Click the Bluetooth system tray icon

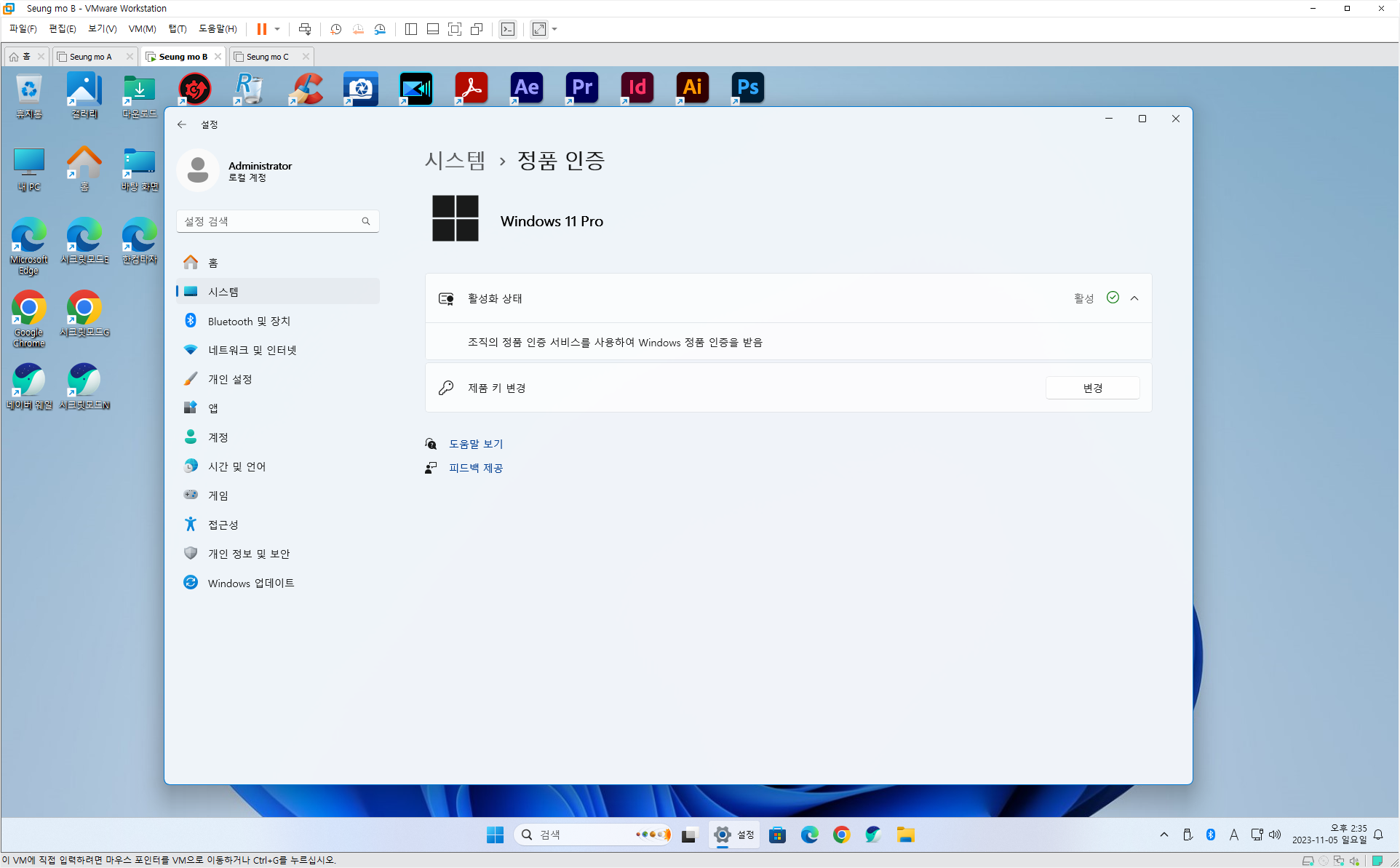[1211, 835]
